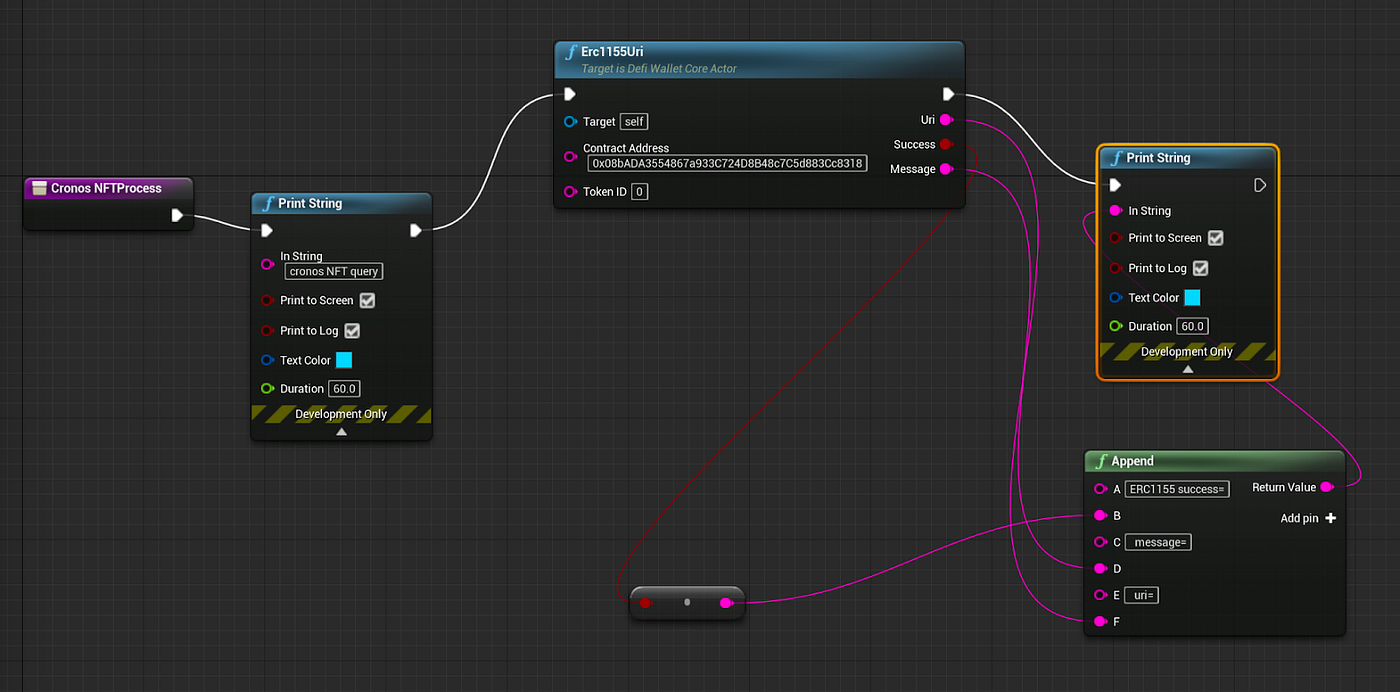
Task: Select the reroute node on the pink wire
Action: point(687,602)
